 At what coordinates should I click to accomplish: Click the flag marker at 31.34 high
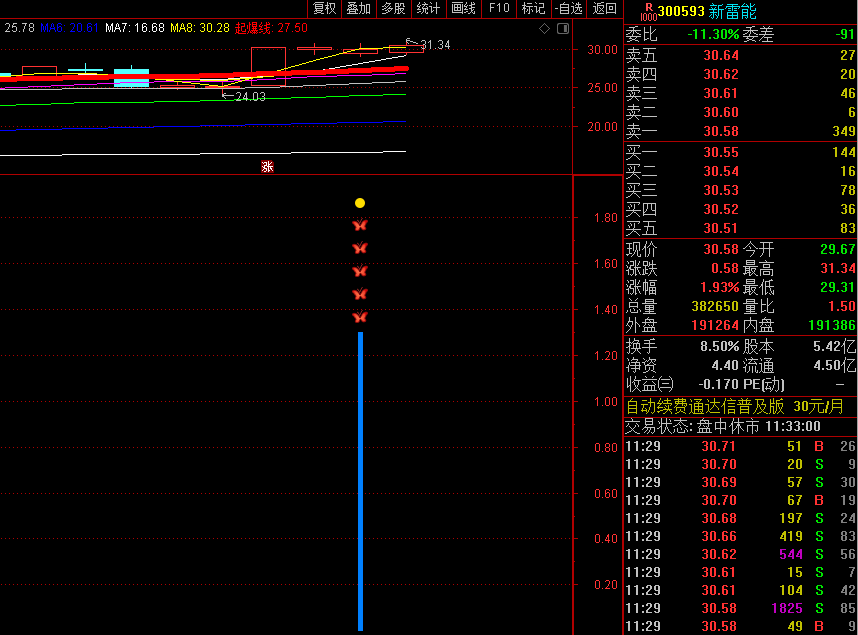pyautogui.click(x=408, y=41)
